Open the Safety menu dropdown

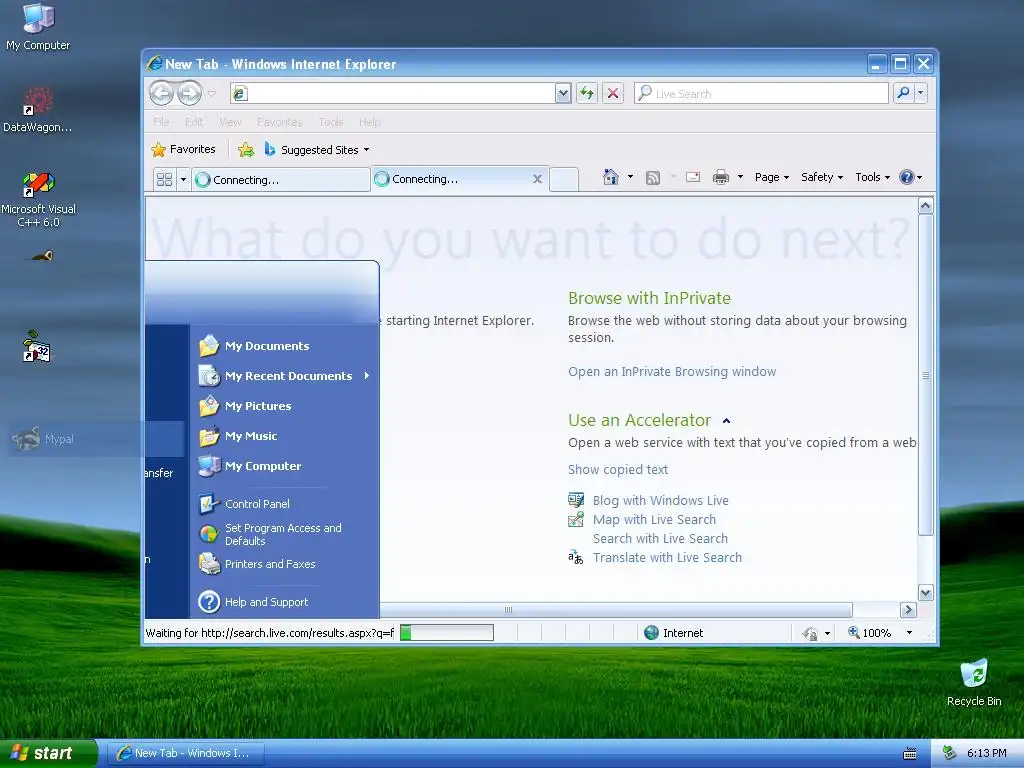(822, 177)
